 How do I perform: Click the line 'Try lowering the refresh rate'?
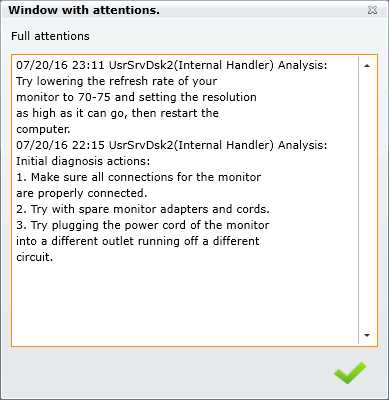coord(117,81)
